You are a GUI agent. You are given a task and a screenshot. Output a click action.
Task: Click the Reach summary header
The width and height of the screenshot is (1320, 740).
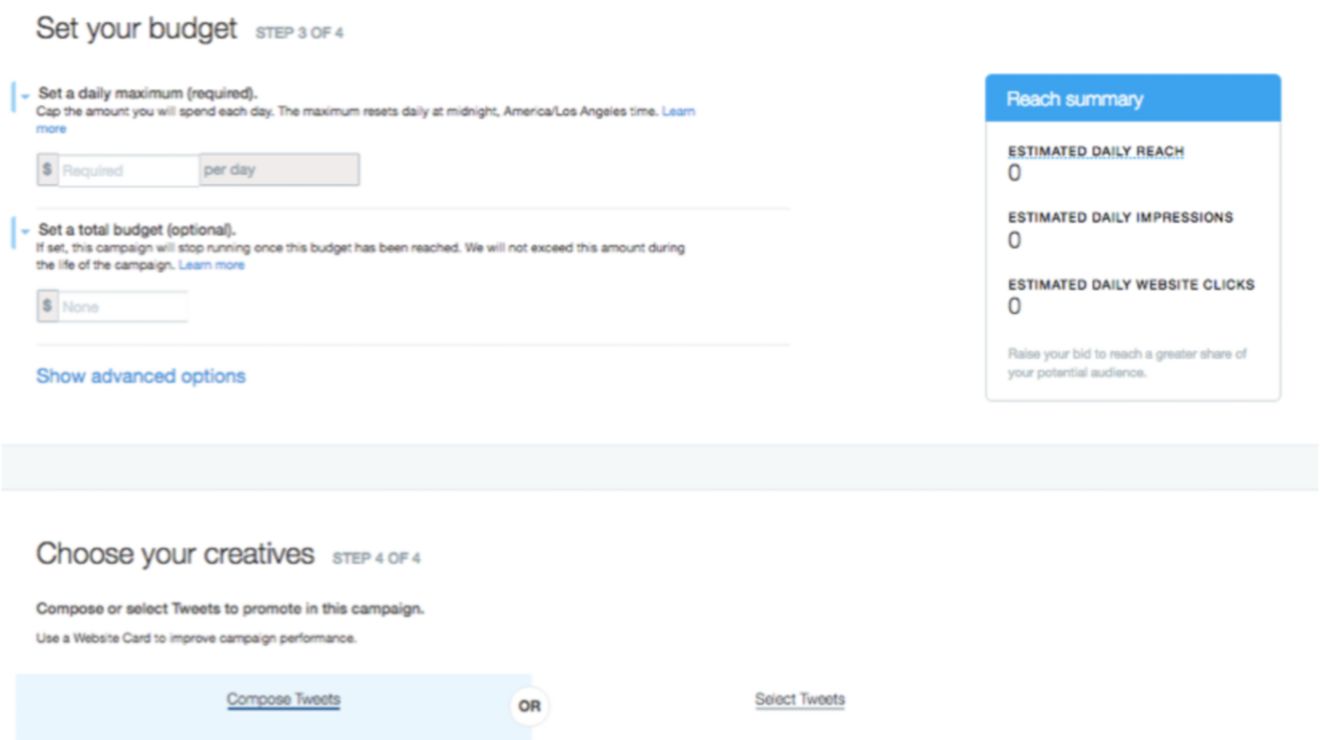1133,99
